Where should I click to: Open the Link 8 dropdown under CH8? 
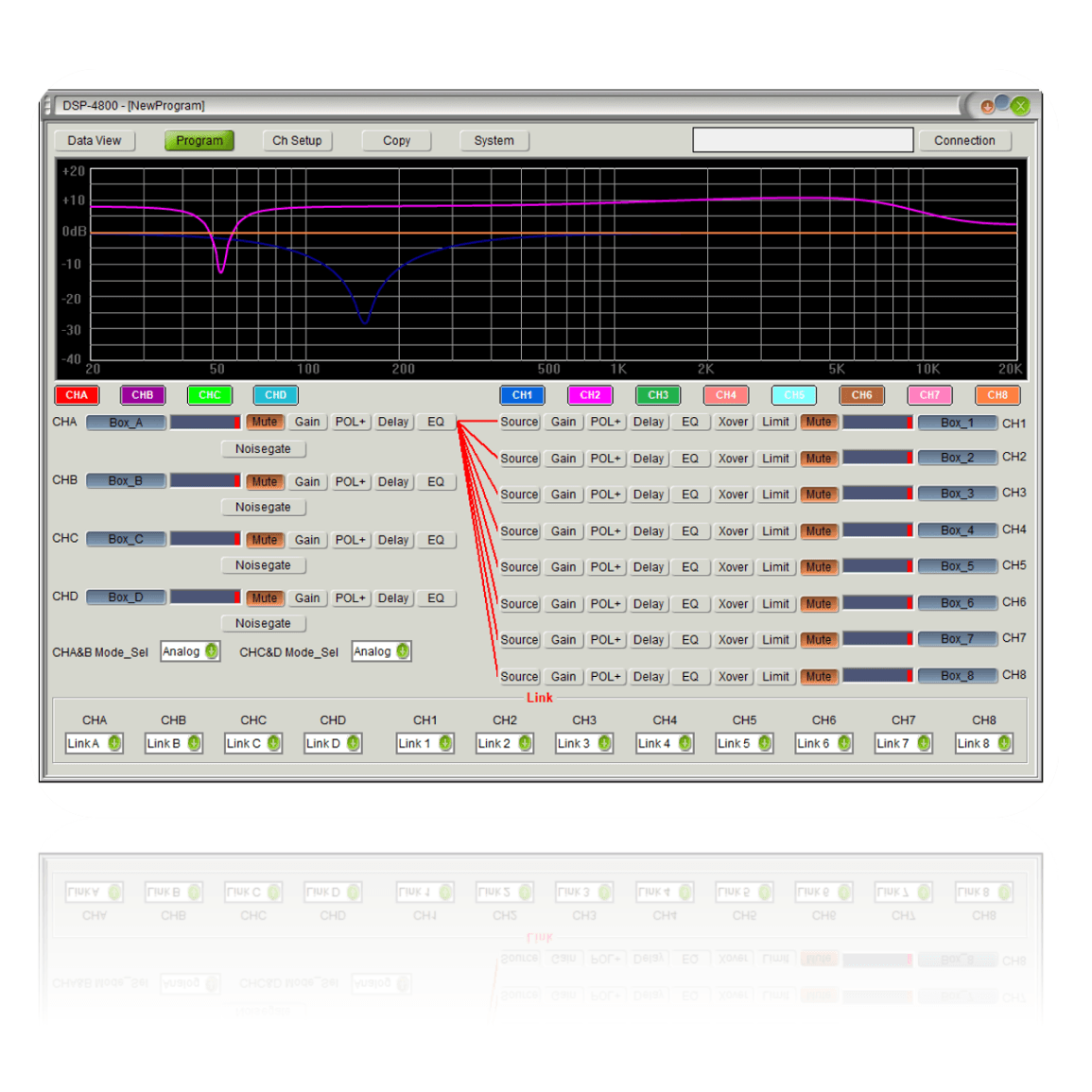[x=983, y=743]
